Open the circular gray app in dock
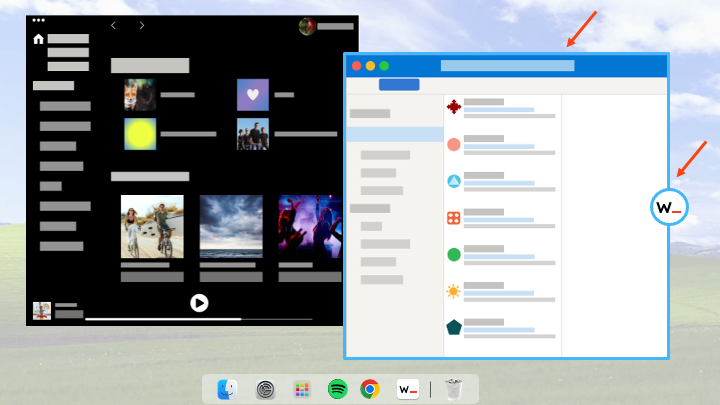 (x=265, y=389)
